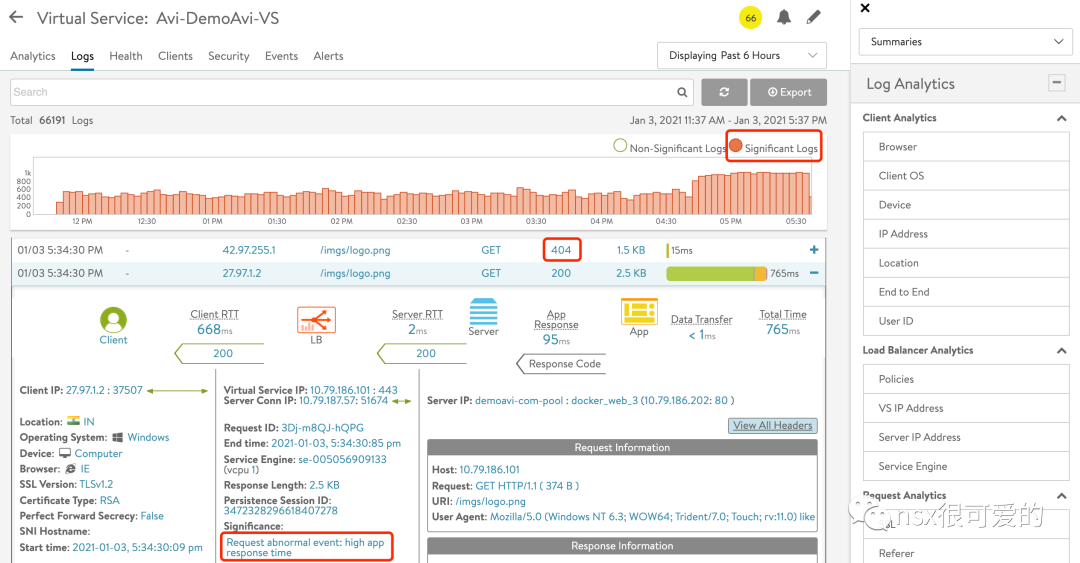Open the Alerts tab
This screenshot has height=563, width=1080.
(328, 56)
